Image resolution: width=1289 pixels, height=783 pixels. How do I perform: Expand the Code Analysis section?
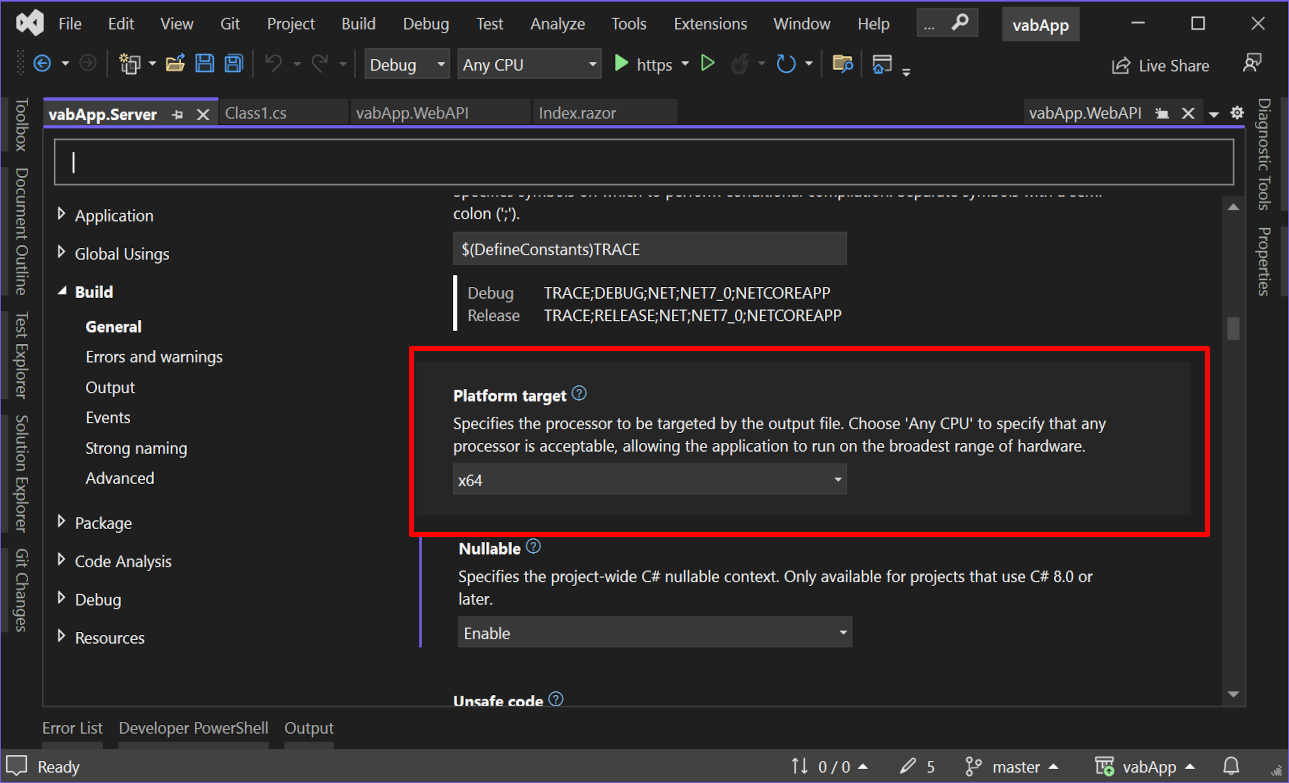coord(62,560)
